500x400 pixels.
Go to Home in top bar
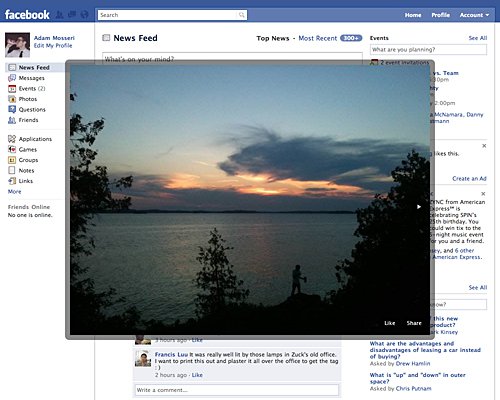coord(413,15)
